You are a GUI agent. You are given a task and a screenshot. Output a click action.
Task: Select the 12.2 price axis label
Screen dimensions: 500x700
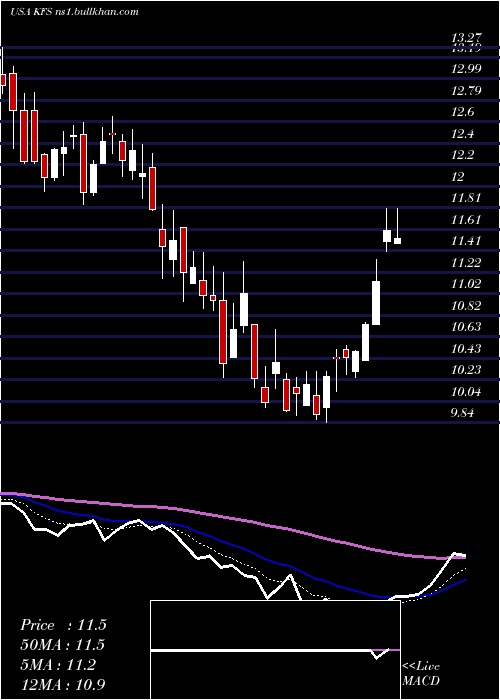point(462,155)
